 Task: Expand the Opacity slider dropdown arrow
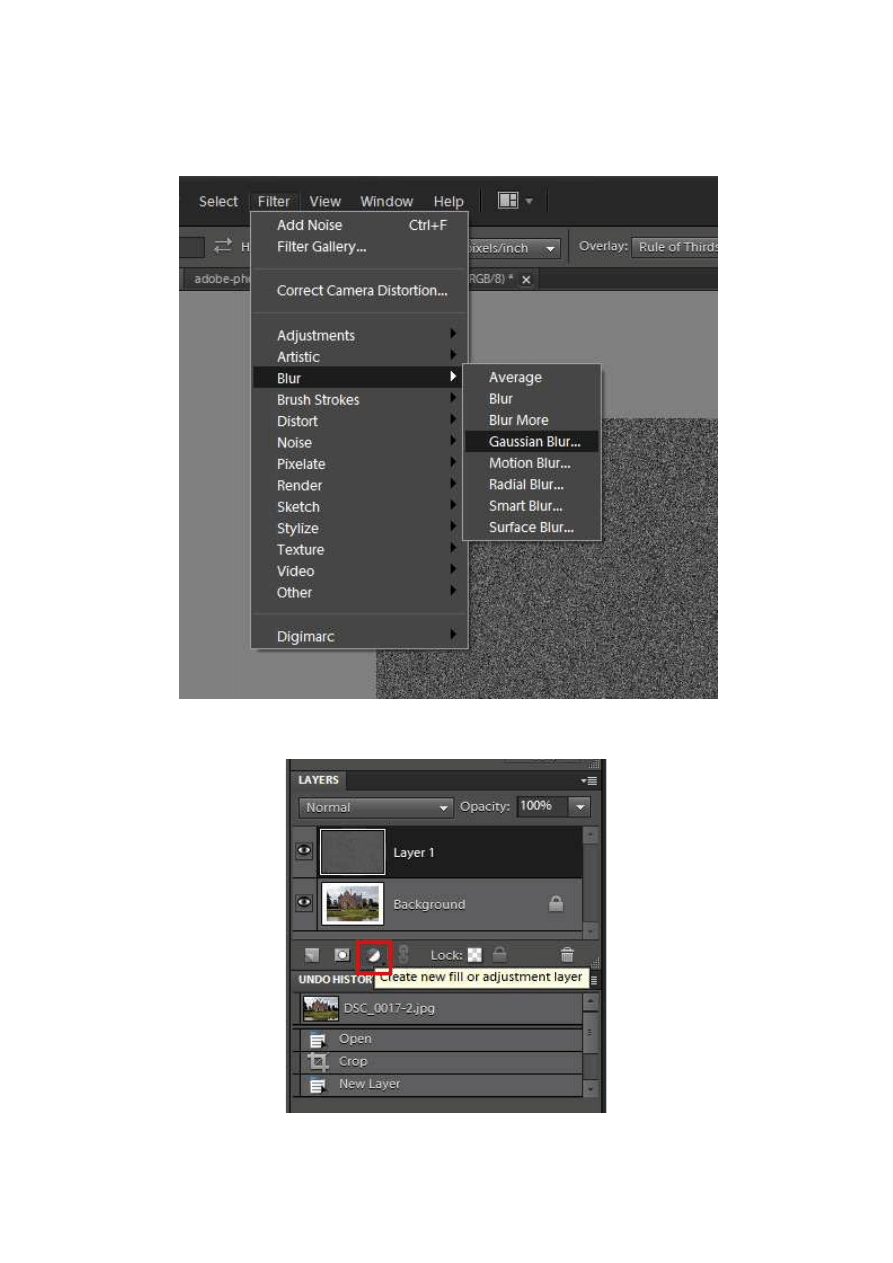click(x=580, y=806)
